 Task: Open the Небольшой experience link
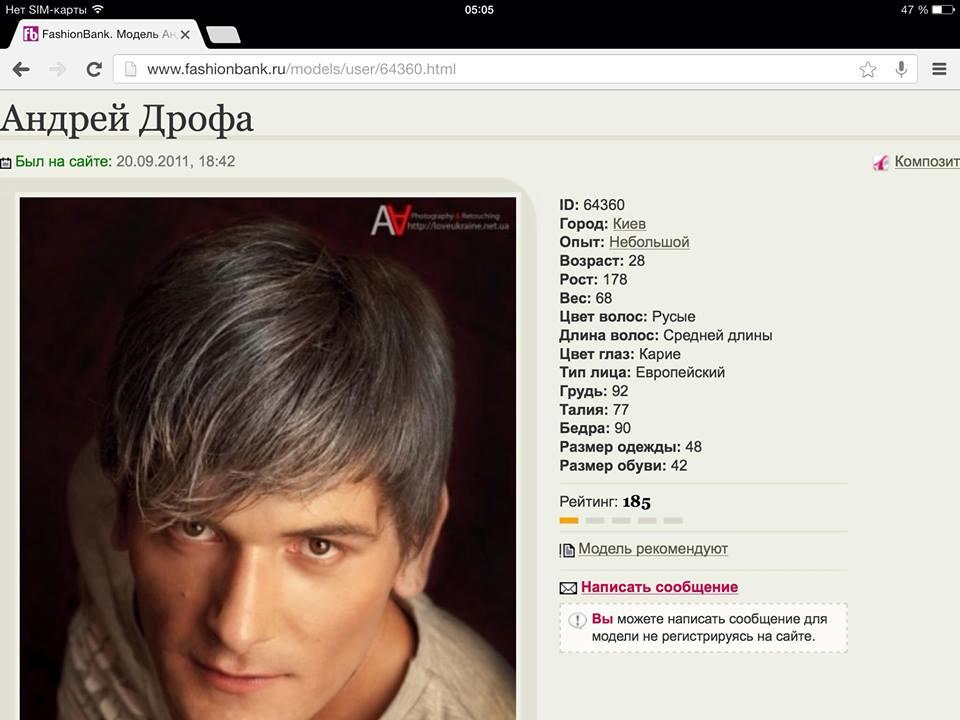tap(649, 242)
